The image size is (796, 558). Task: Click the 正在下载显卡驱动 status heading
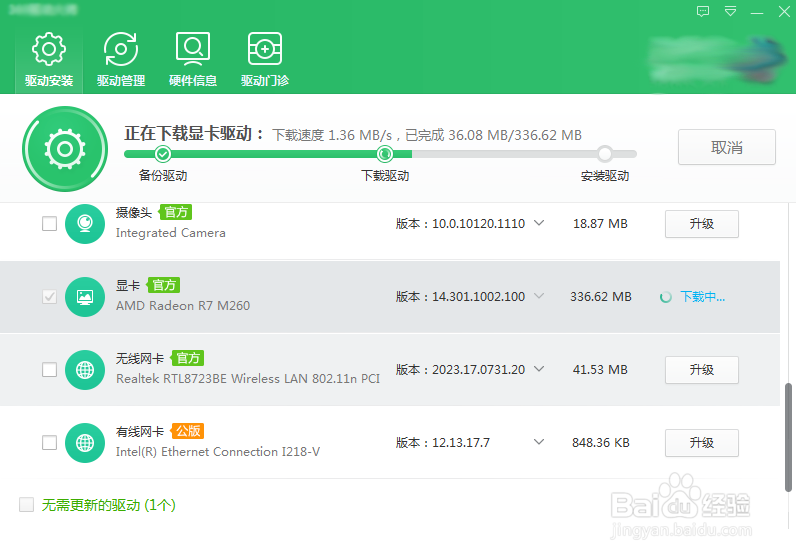click(194, 134)
